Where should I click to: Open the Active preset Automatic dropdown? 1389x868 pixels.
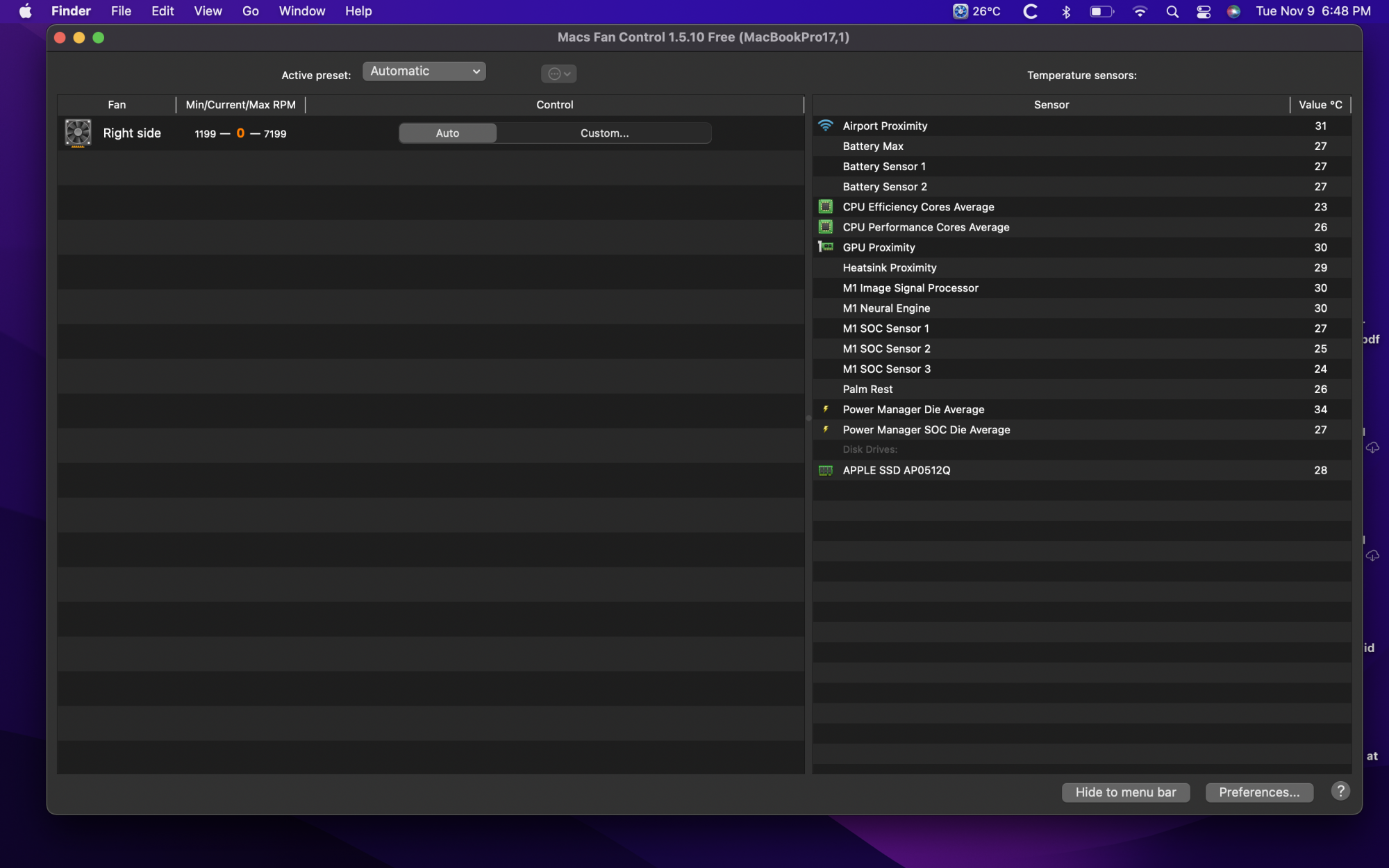tap(424, 72)
